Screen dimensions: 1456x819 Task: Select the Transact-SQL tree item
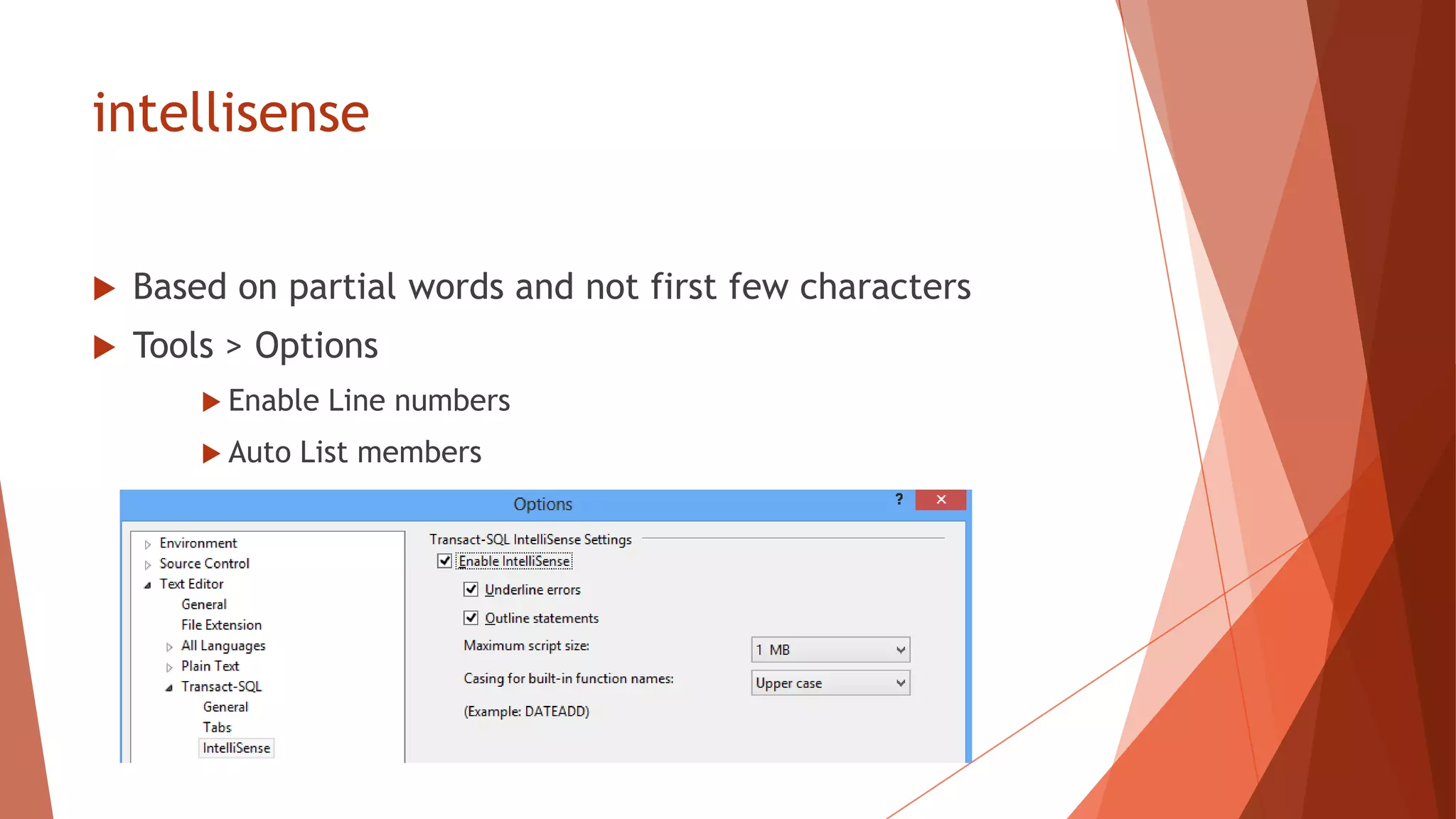coord(222,687)
